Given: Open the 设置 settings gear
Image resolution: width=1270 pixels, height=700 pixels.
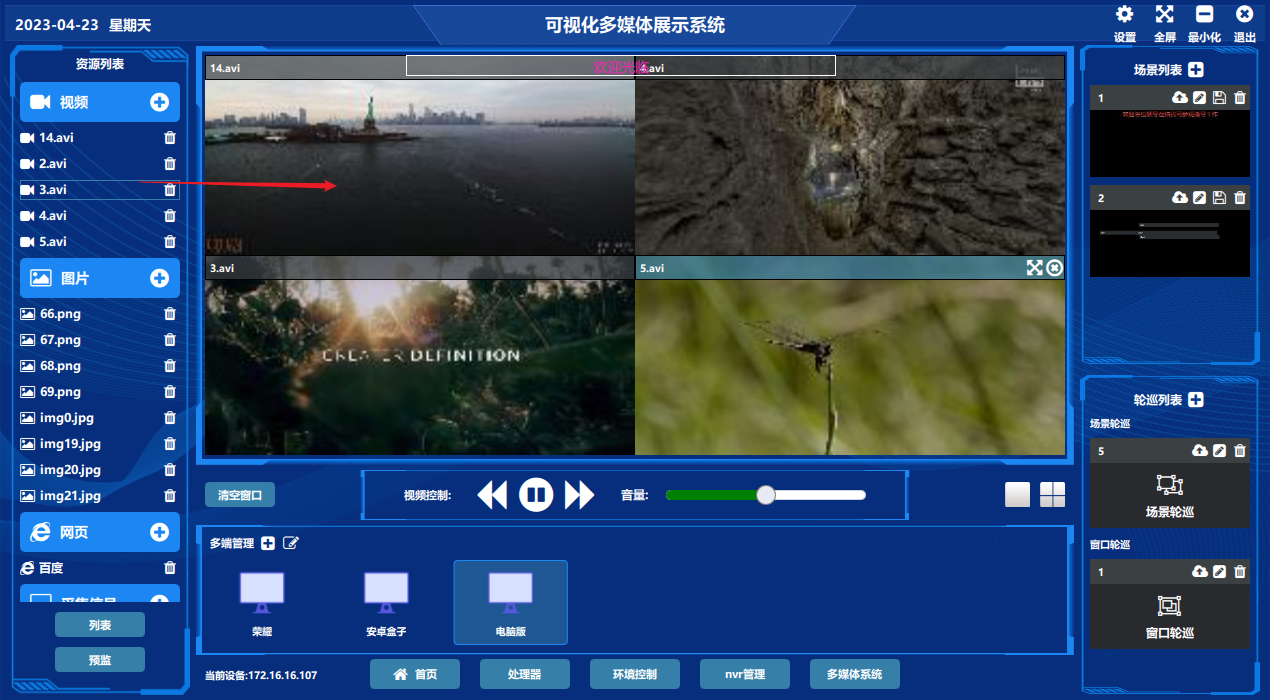Looking at the screenshot, I should pyautogui.click(x=1125, y=14).
